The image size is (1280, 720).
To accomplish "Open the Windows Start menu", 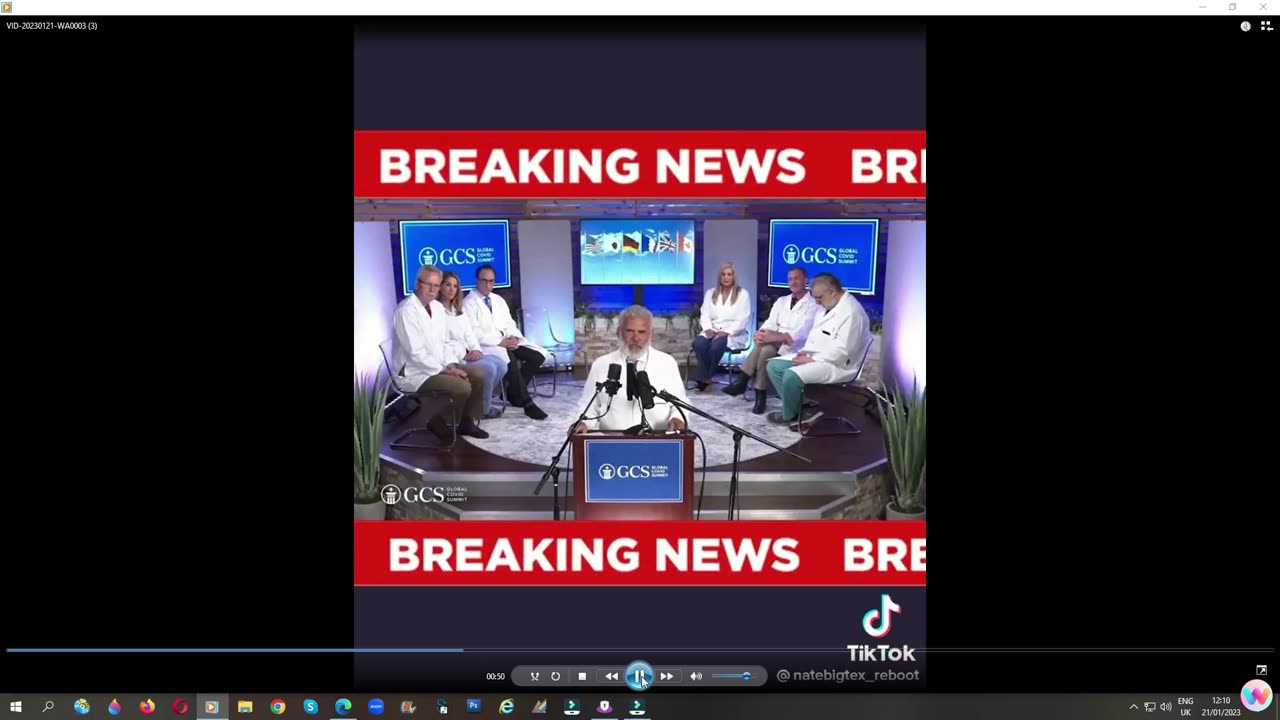I will coord(16,707).
